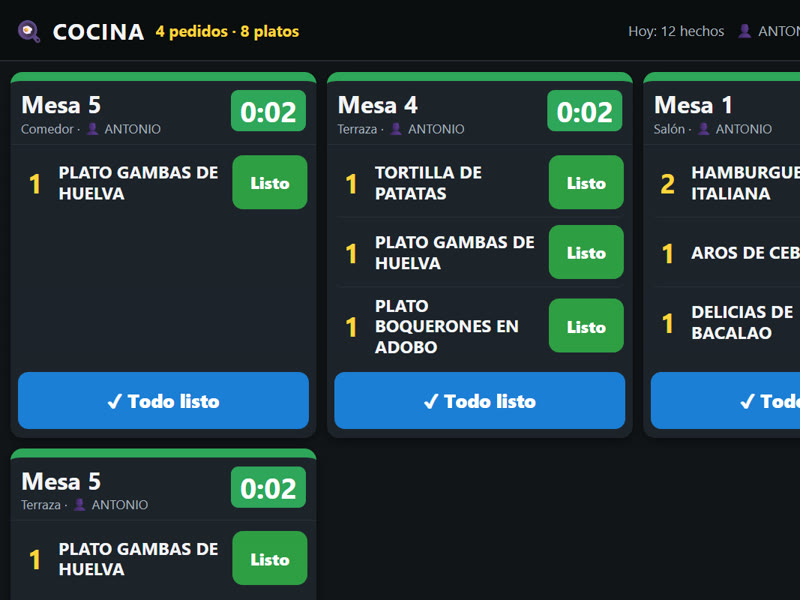Click the 0:02 timer on Mesa 5 Terraza
The height and width of the screenshot is (600, 800).
click(x=268, y=488)
